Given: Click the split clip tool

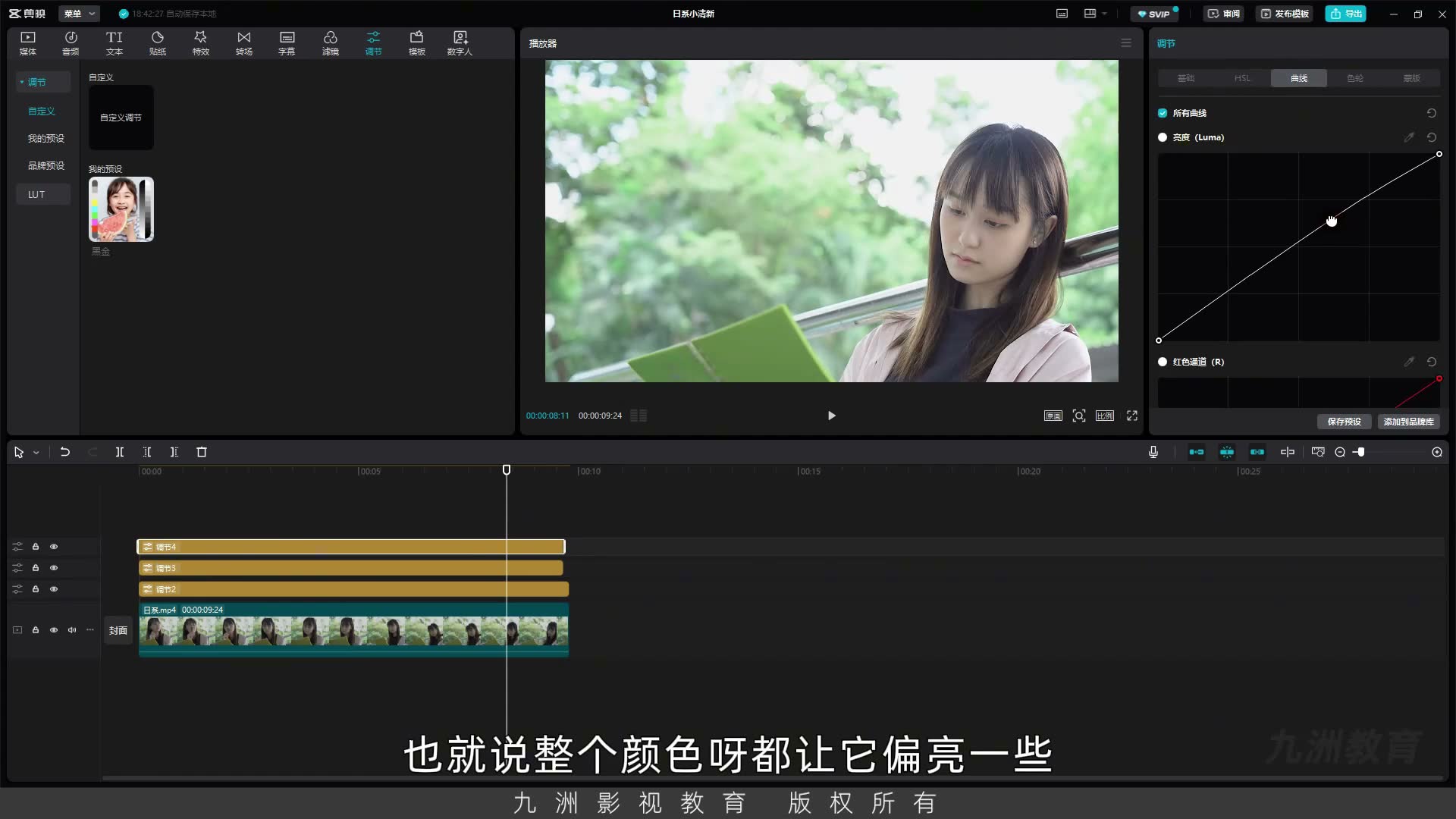Looking at the screenshot, I should coord(120,452).
